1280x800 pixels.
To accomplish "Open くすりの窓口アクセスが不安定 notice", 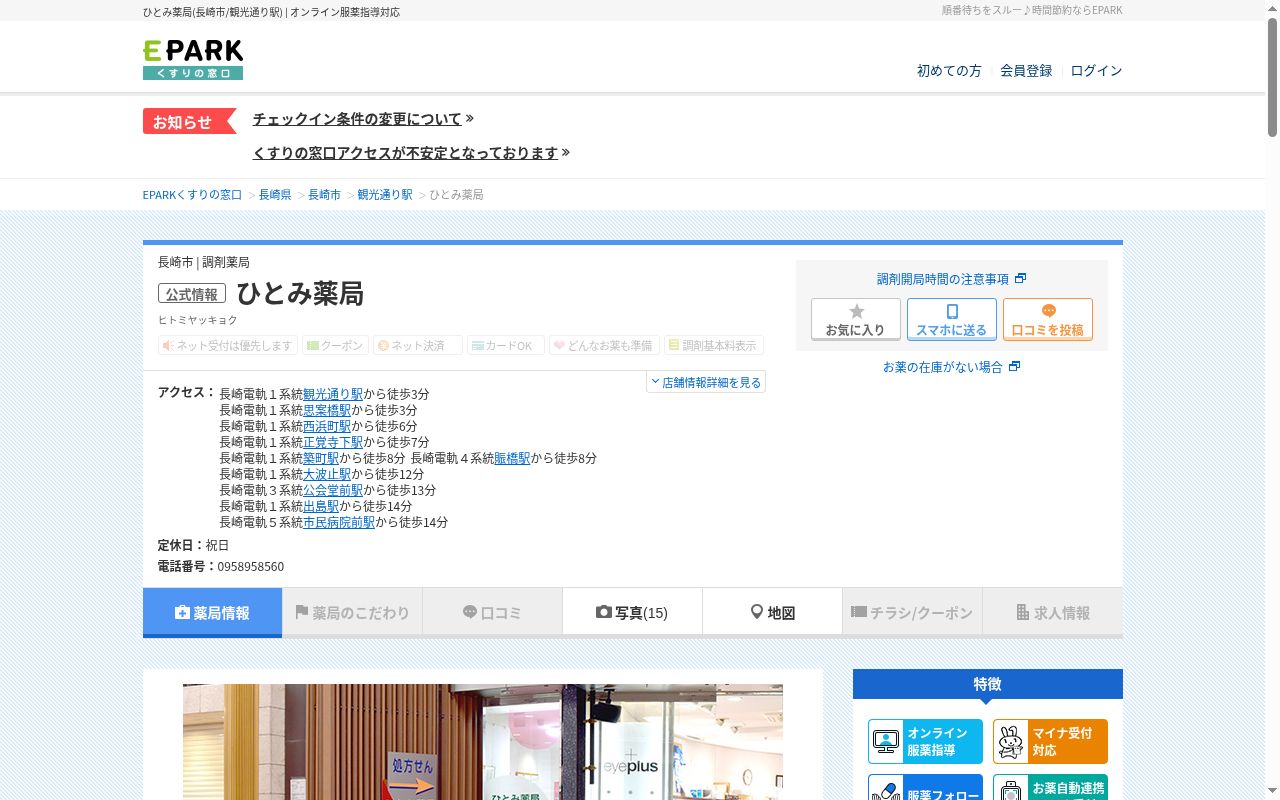I will click(x=405, y=153).
